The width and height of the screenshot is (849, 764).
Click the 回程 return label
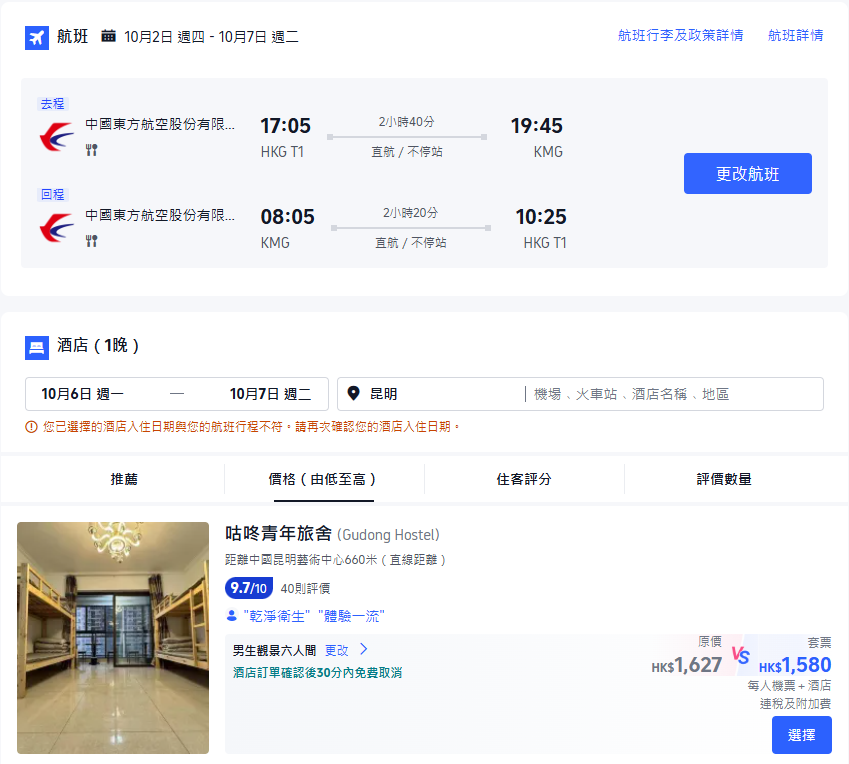click(53, 194)
